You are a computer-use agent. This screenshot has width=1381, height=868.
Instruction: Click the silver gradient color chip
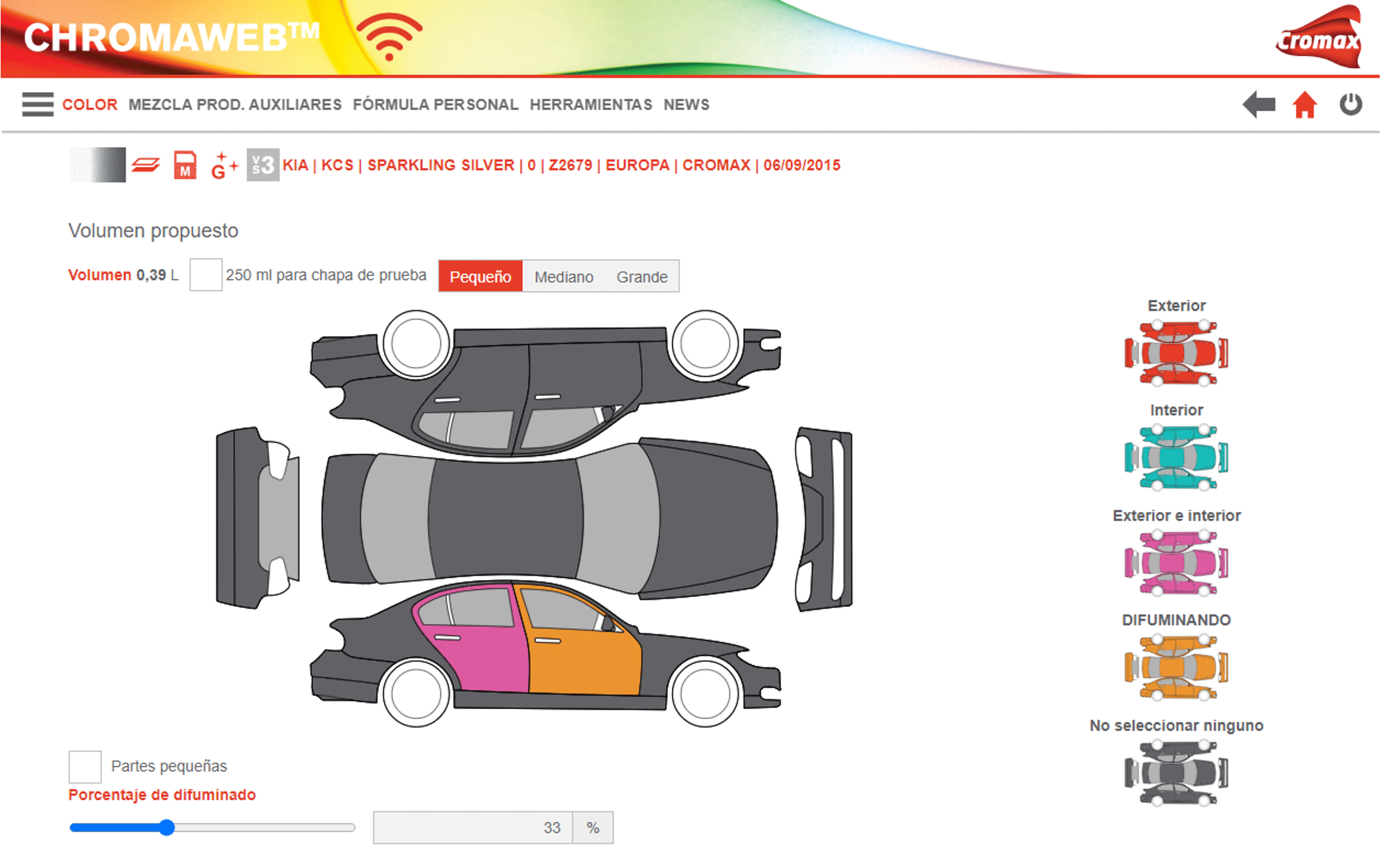97,165
